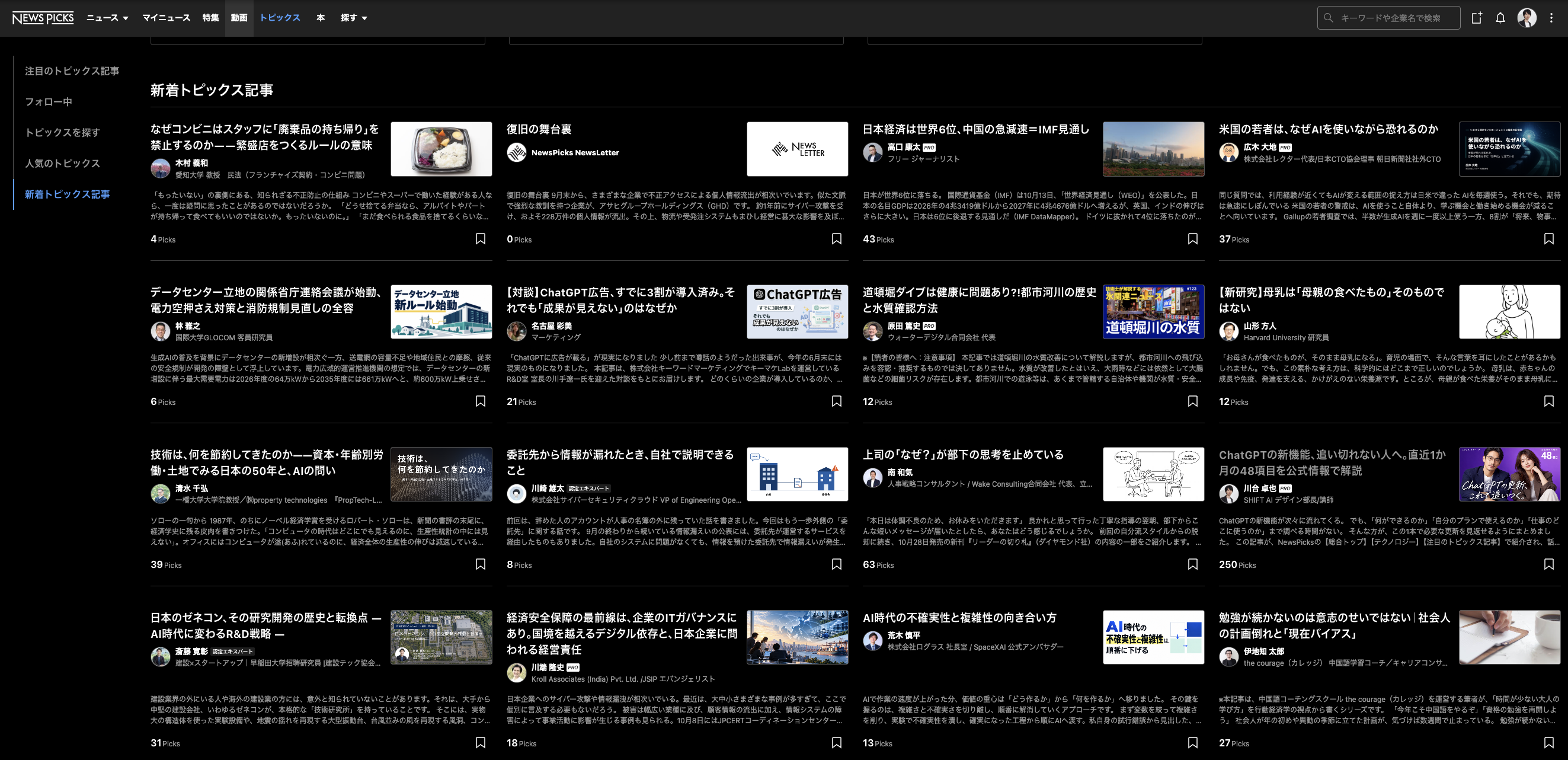Click the new post compose icon
The image size is (1568, 760).
(x=1476, y=18)
